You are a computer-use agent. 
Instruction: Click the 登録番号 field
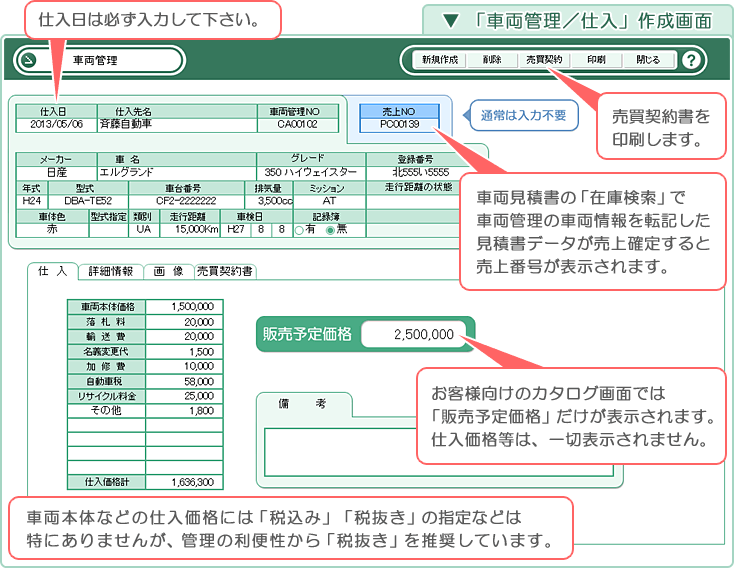coord(420,173)
